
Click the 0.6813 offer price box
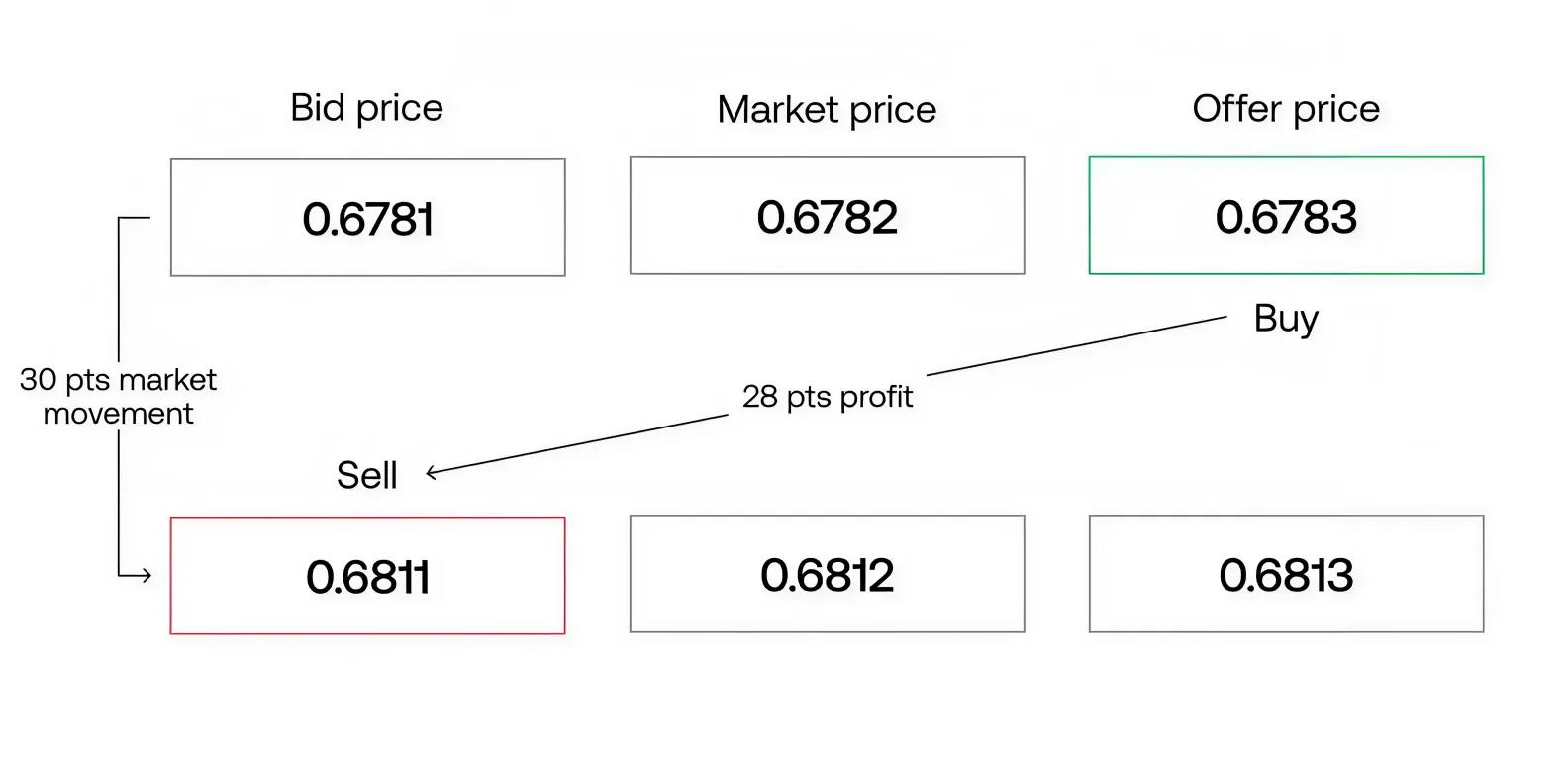(1286, 573)
